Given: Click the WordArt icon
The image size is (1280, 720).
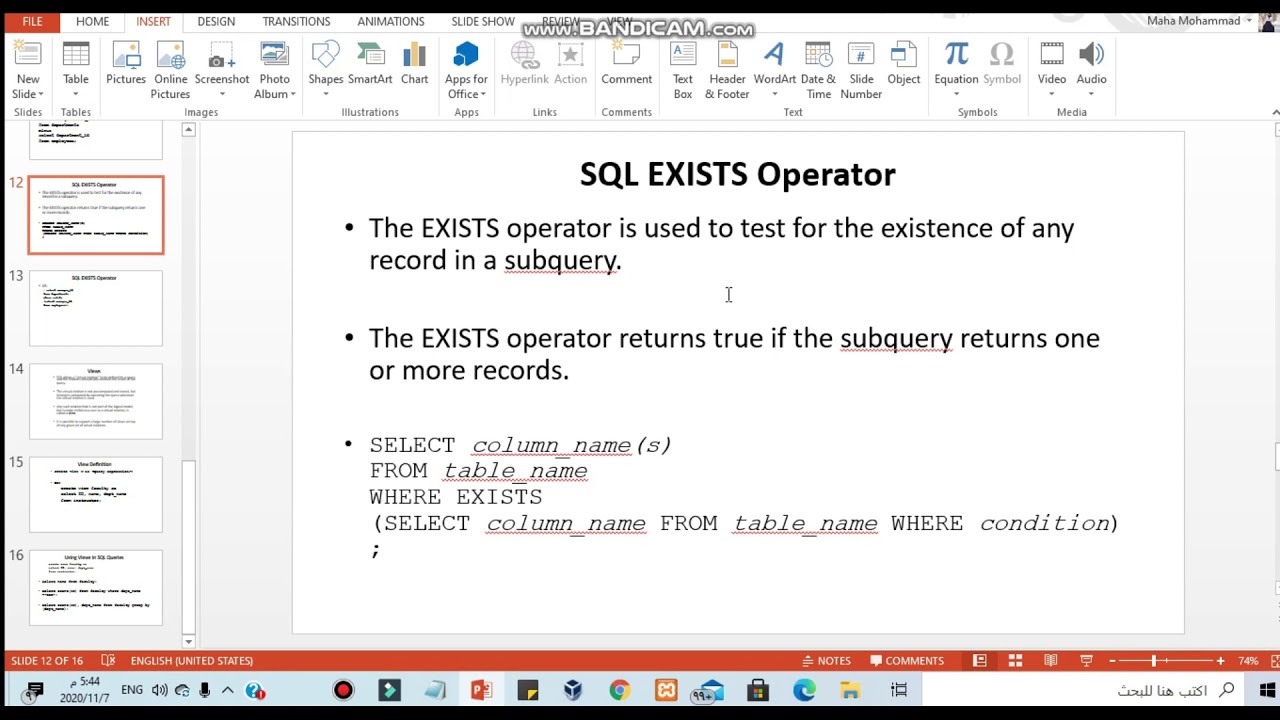Looking at the screenshot, I should click(774, 55).
